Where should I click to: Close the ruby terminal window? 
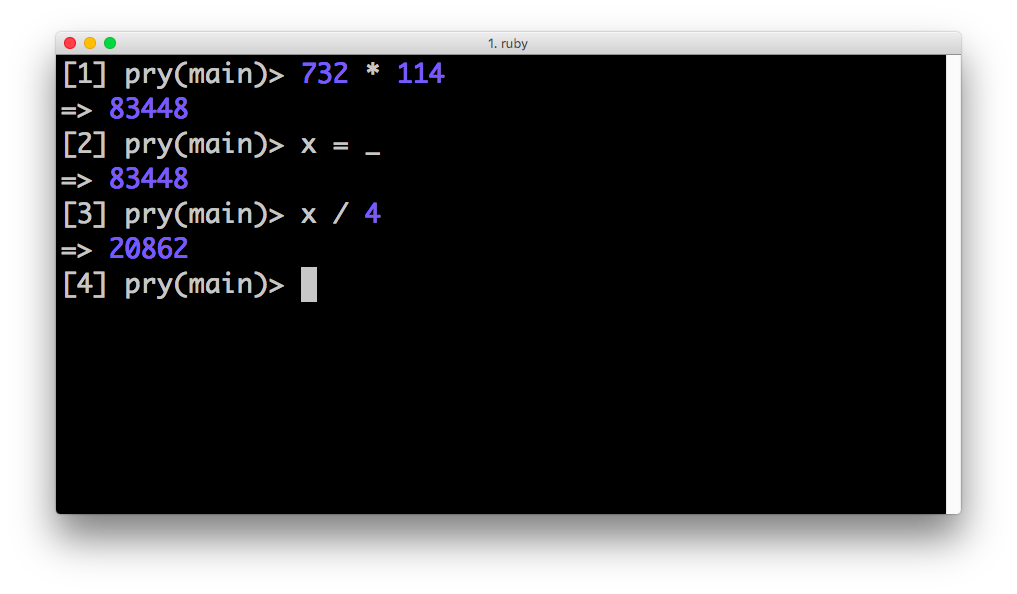70,43
